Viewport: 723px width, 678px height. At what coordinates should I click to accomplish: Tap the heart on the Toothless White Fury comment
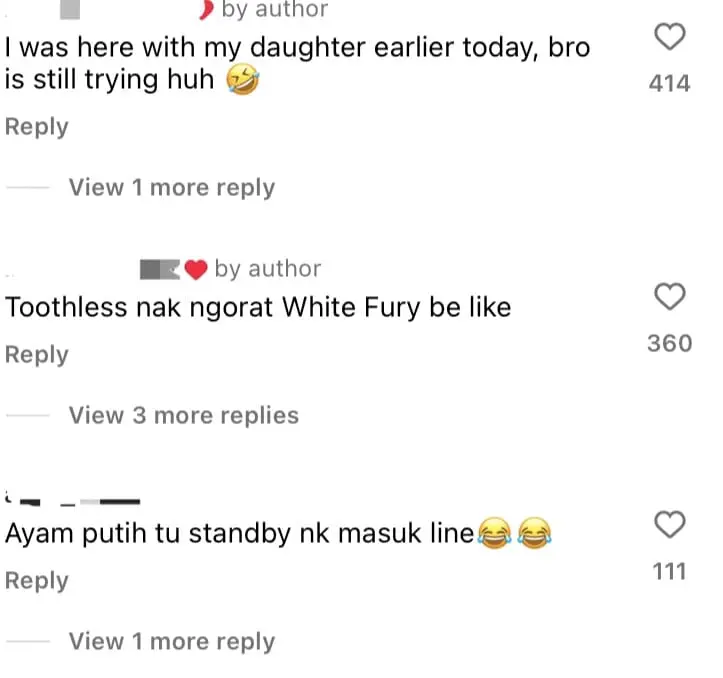(670, 296)
